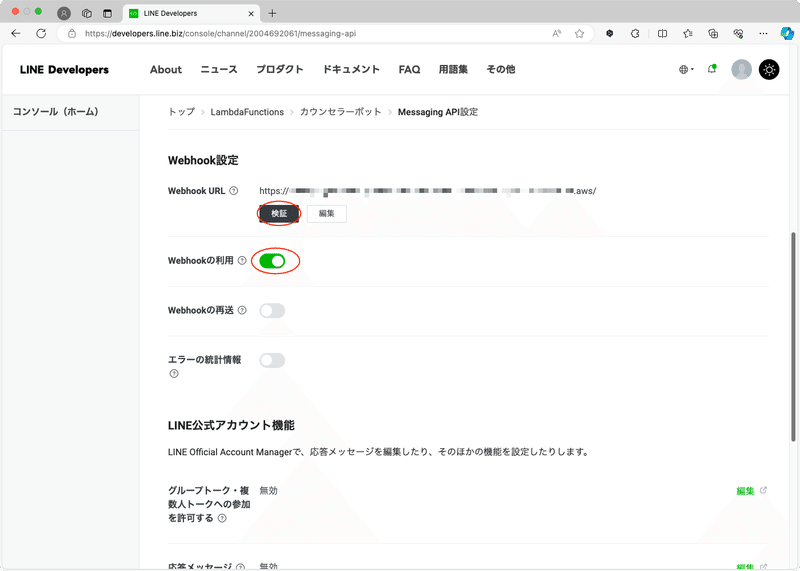Open a new tab with plus icon

272,13
